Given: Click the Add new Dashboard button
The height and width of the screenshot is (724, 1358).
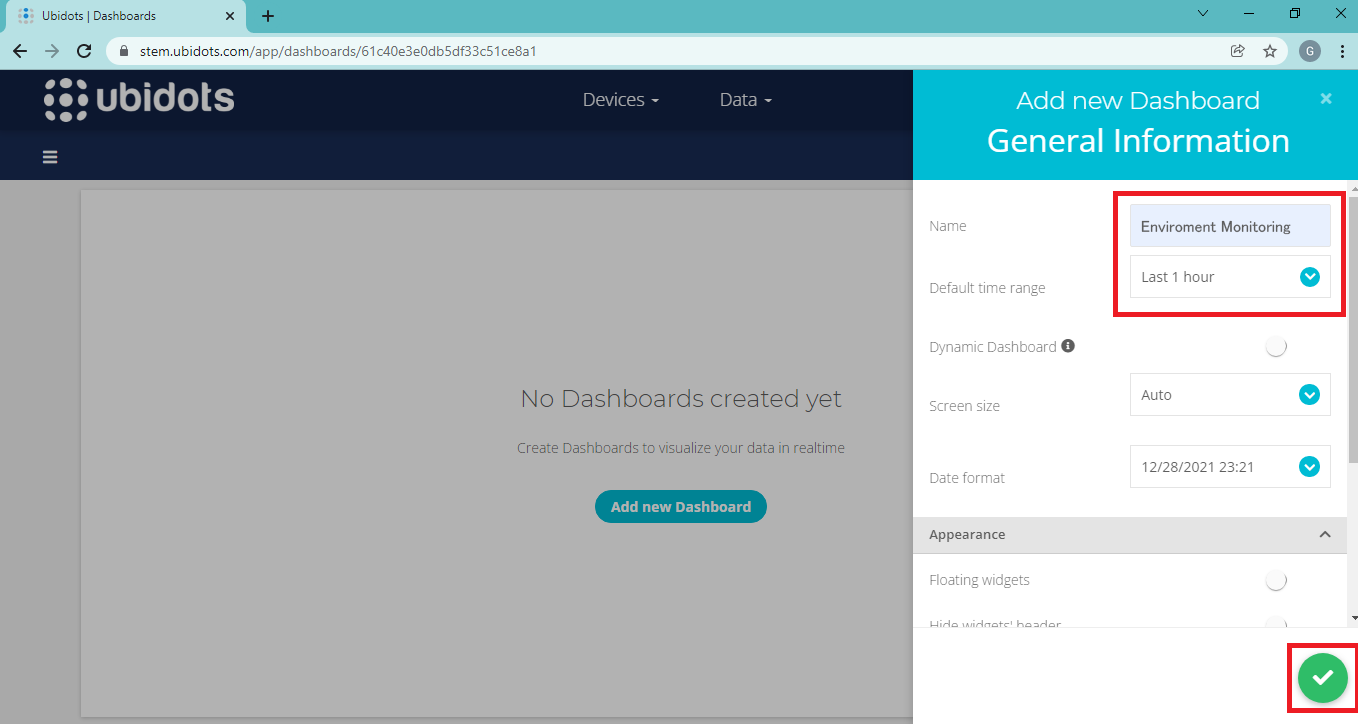Looking at the screenshot, I should [x=680, y=507].
